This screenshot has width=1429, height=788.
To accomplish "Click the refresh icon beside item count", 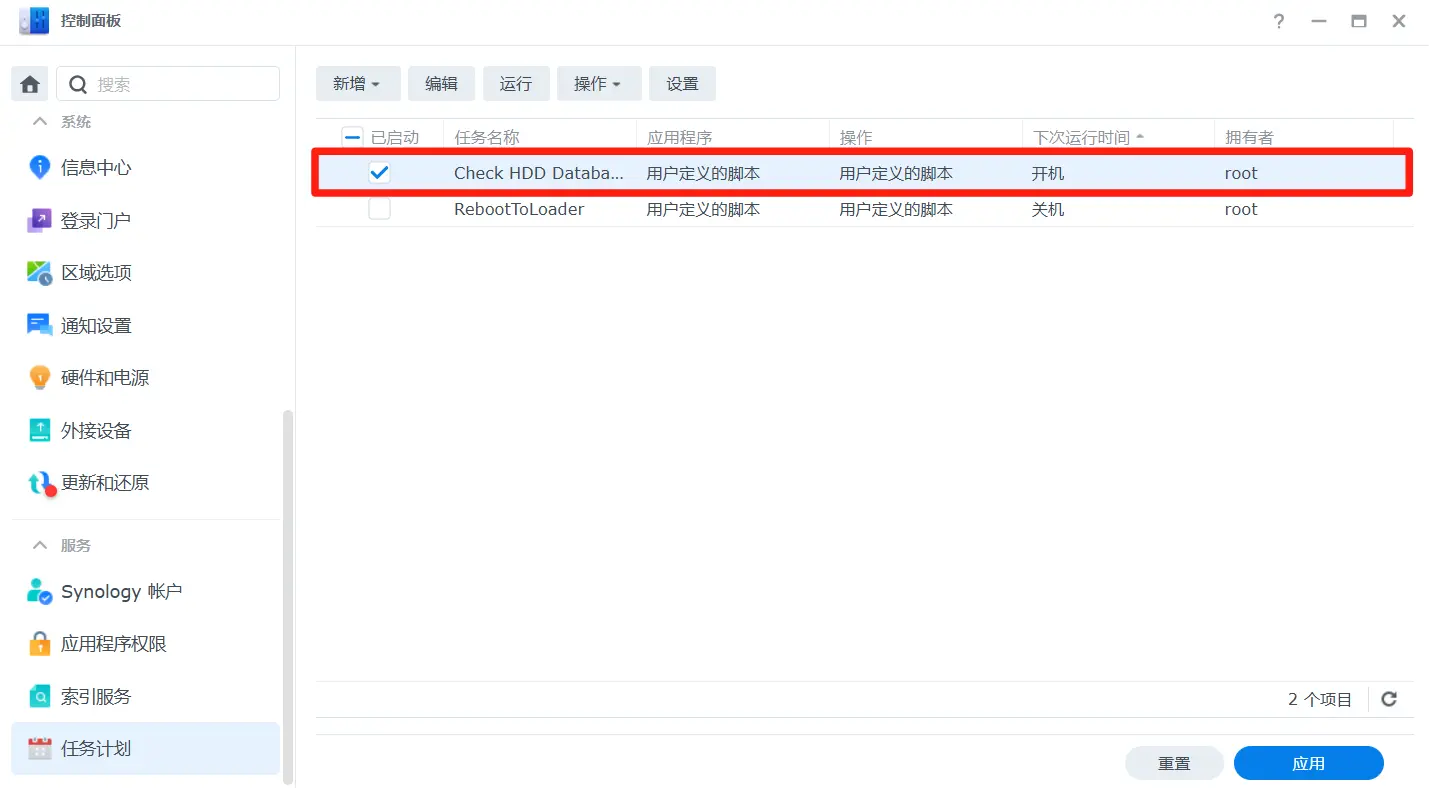I will [1388, 700].
